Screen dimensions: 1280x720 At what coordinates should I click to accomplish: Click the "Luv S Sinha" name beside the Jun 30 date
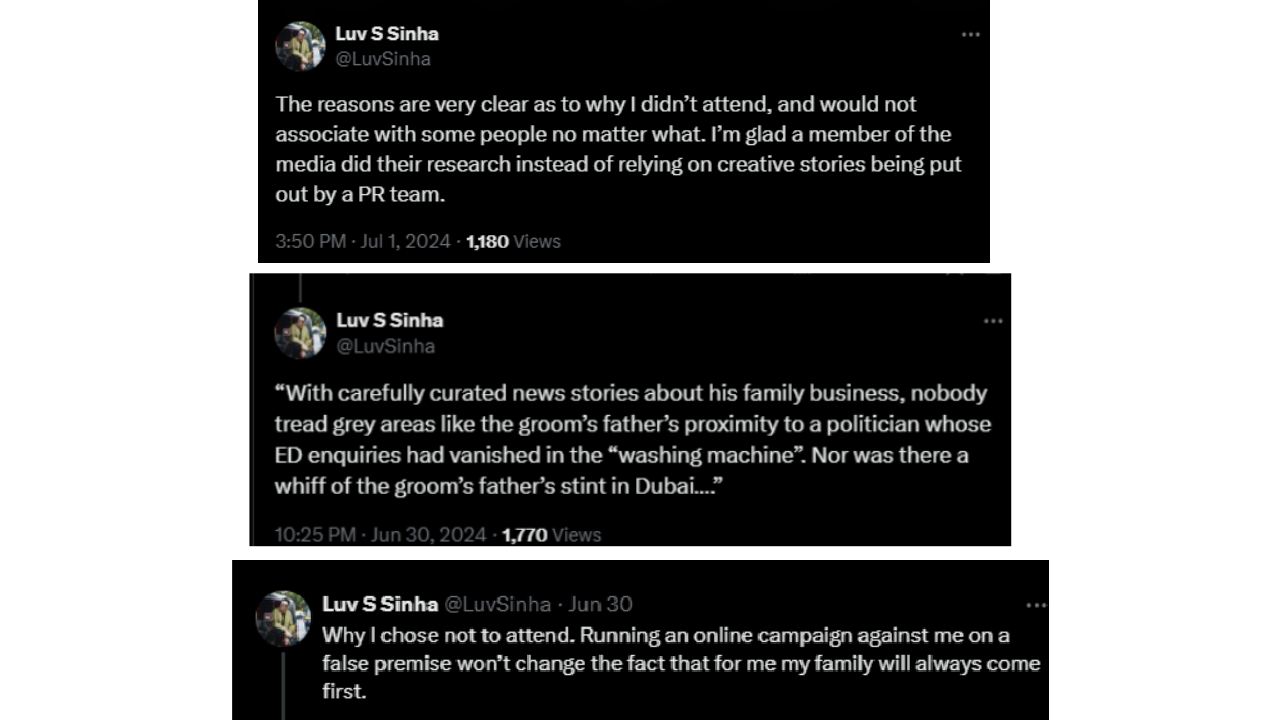tap(379, 604)
